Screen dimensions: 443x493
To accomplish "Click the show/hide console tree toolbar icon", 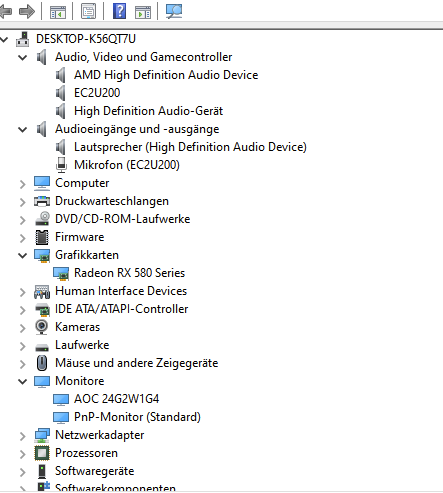I will 58,12.
